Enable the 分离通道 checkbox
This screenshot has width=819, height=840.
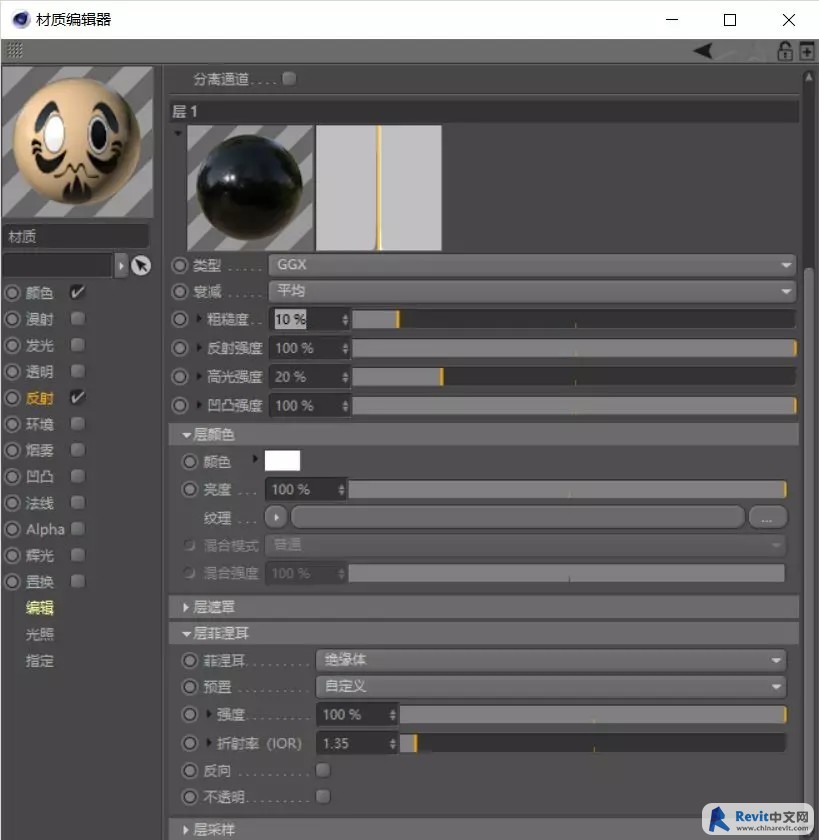point(289,79)
